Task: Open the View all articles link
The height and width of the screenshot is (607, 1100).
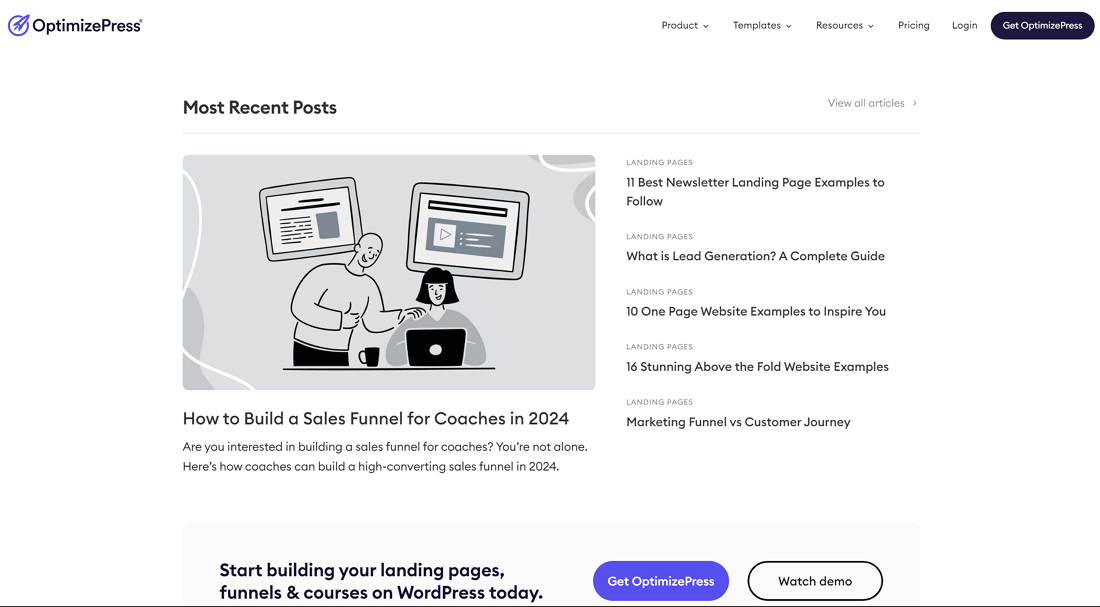Action: 866,103
